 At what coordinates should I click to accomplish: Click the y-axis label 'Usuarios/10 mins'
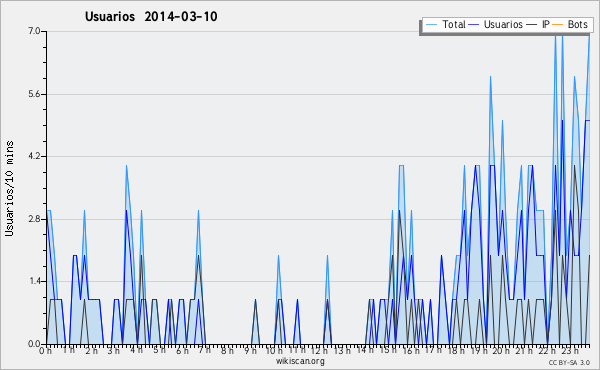(x=9, y=189)
